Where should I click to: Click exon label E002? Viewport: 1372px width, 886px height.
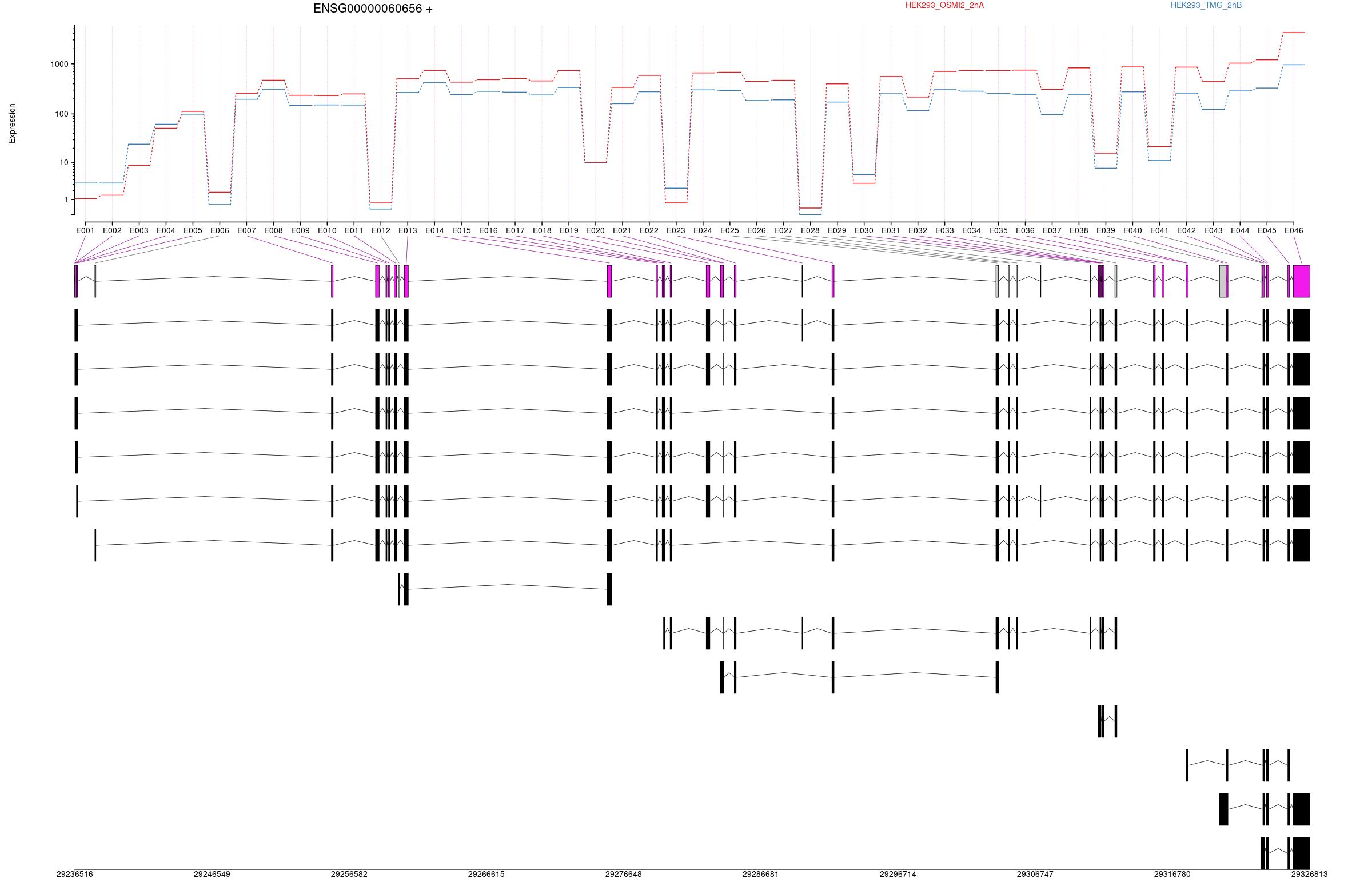click(112, 231)
